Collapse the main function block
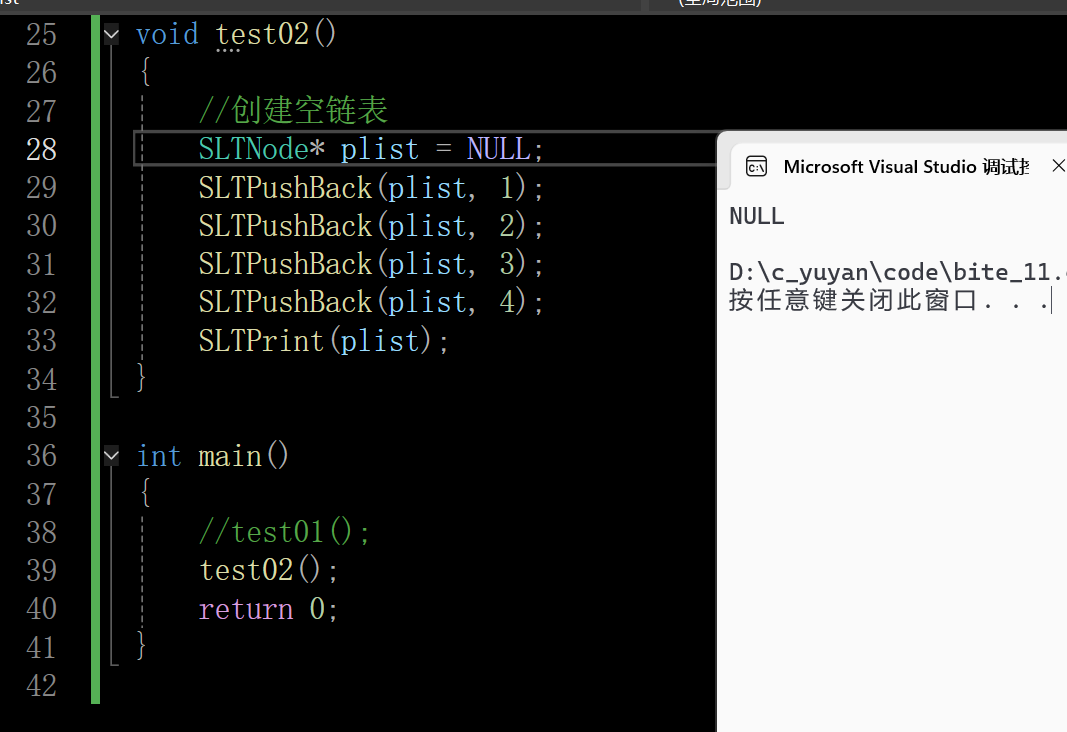Screen dimensions: 1067x732 111,456
